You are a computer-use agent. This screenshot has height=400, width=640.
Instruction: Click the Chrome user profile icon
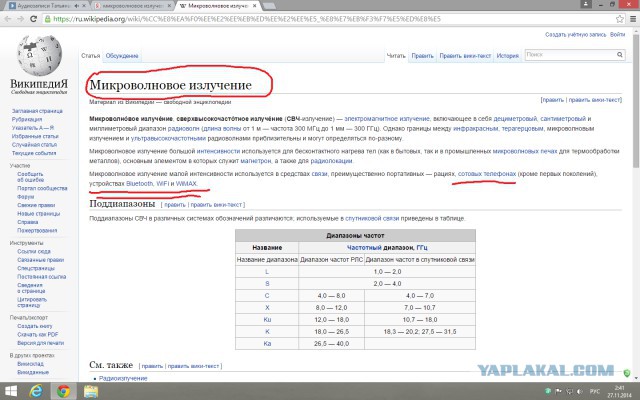tap(586, 4)
